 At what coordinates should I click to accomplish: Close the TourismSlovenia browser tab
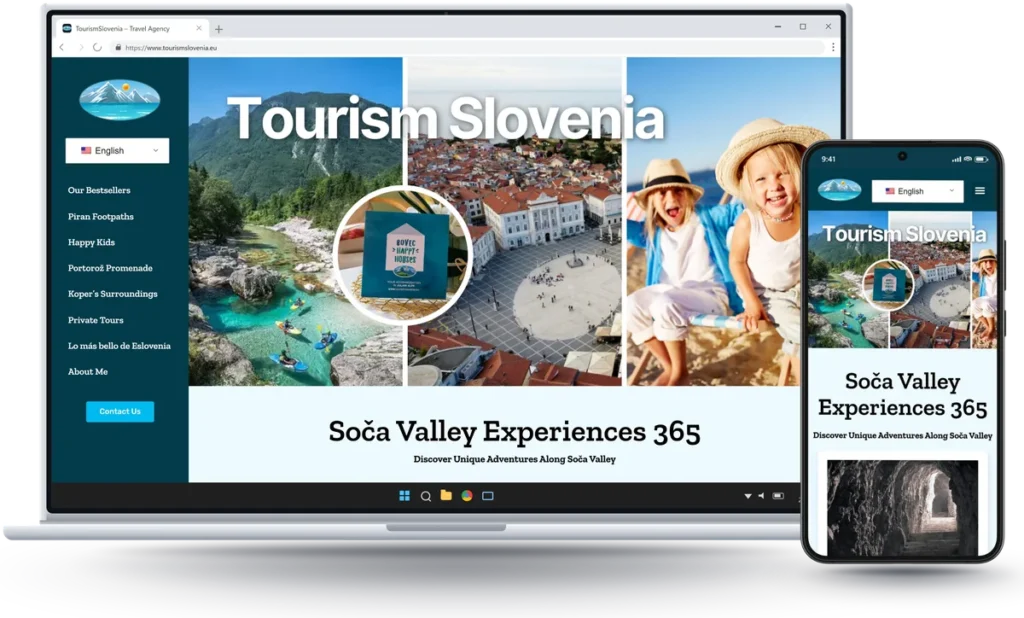point(199,28)
